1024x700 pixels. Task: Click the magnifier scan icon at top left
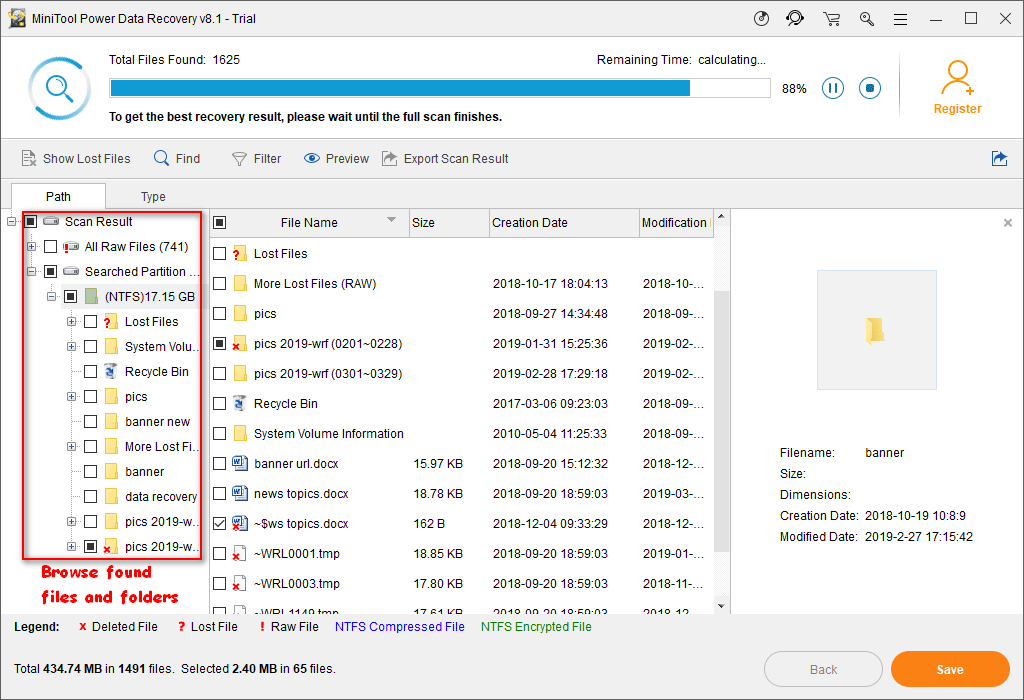pyautogui.click(x=59, y=88)
